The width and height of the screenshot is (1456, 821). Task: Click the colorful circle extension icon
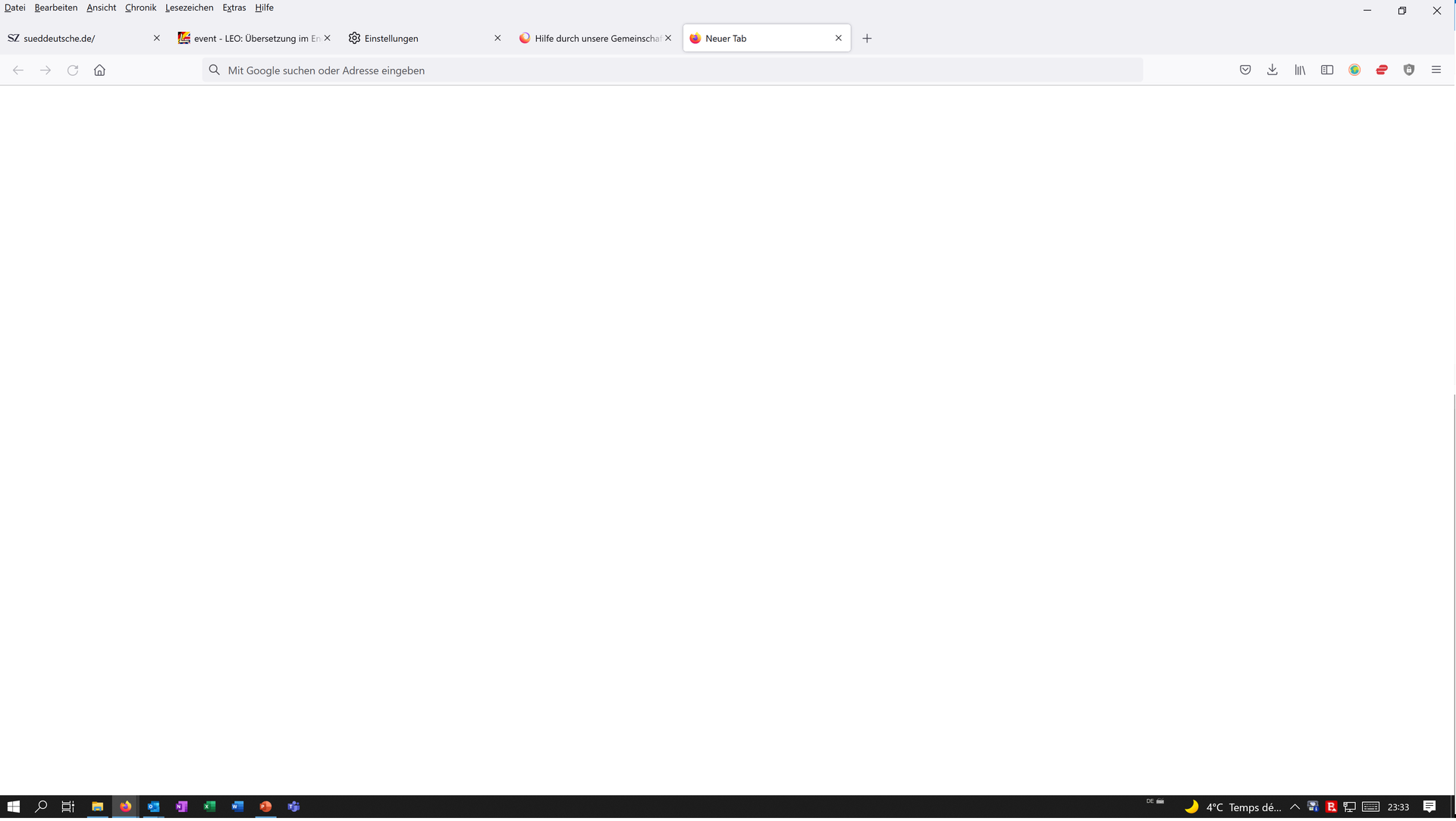click(x=1354, y=70)
